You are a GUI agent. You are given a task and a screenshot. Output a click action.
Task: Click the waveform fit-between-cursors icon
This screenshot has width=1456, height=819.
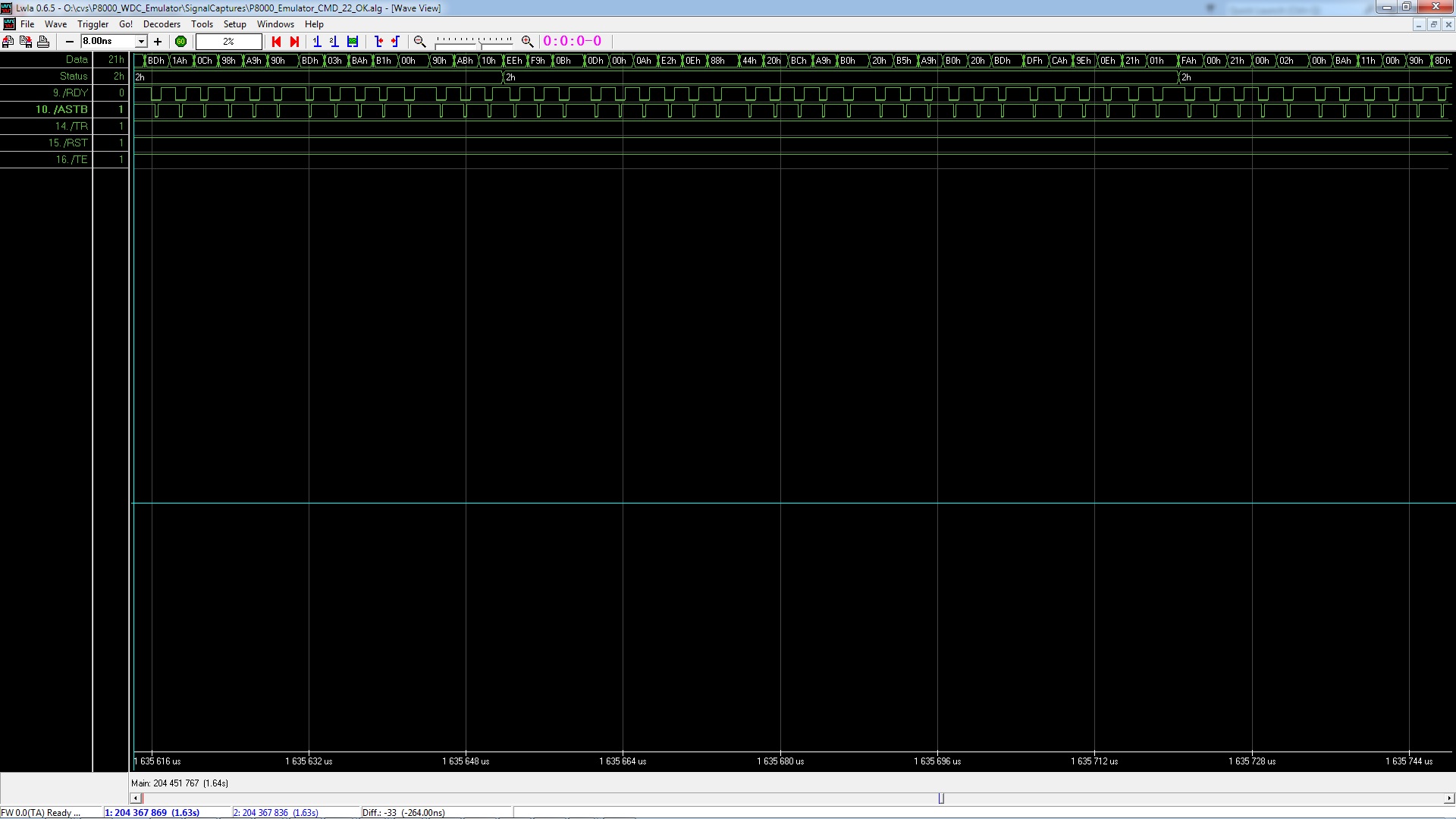353,42
